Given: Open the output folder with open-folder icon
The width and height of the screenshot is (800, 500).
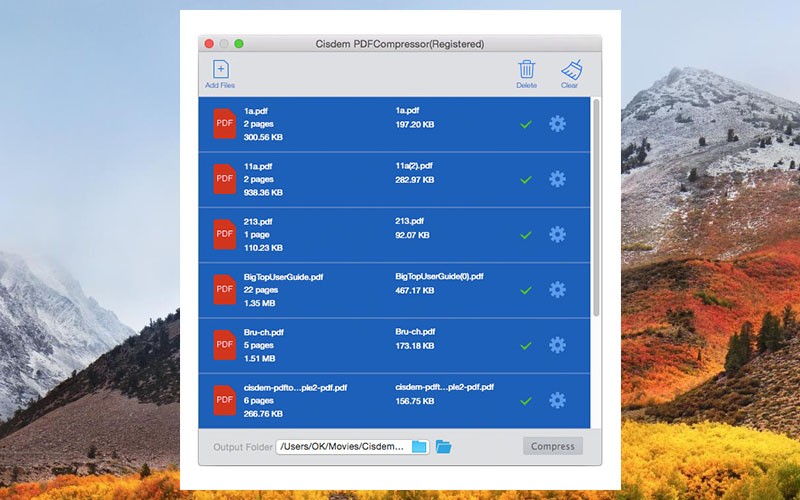Looking at the screenshot, I should click(x=443, y=446).
